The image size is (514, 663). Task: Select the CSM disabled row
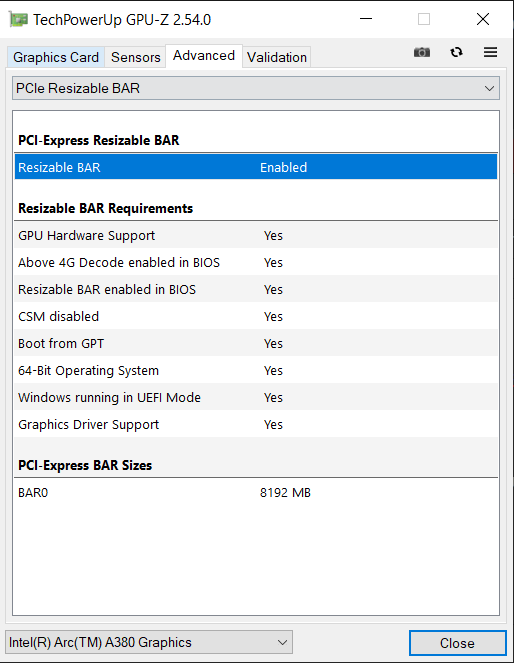[x=256, y=316]
